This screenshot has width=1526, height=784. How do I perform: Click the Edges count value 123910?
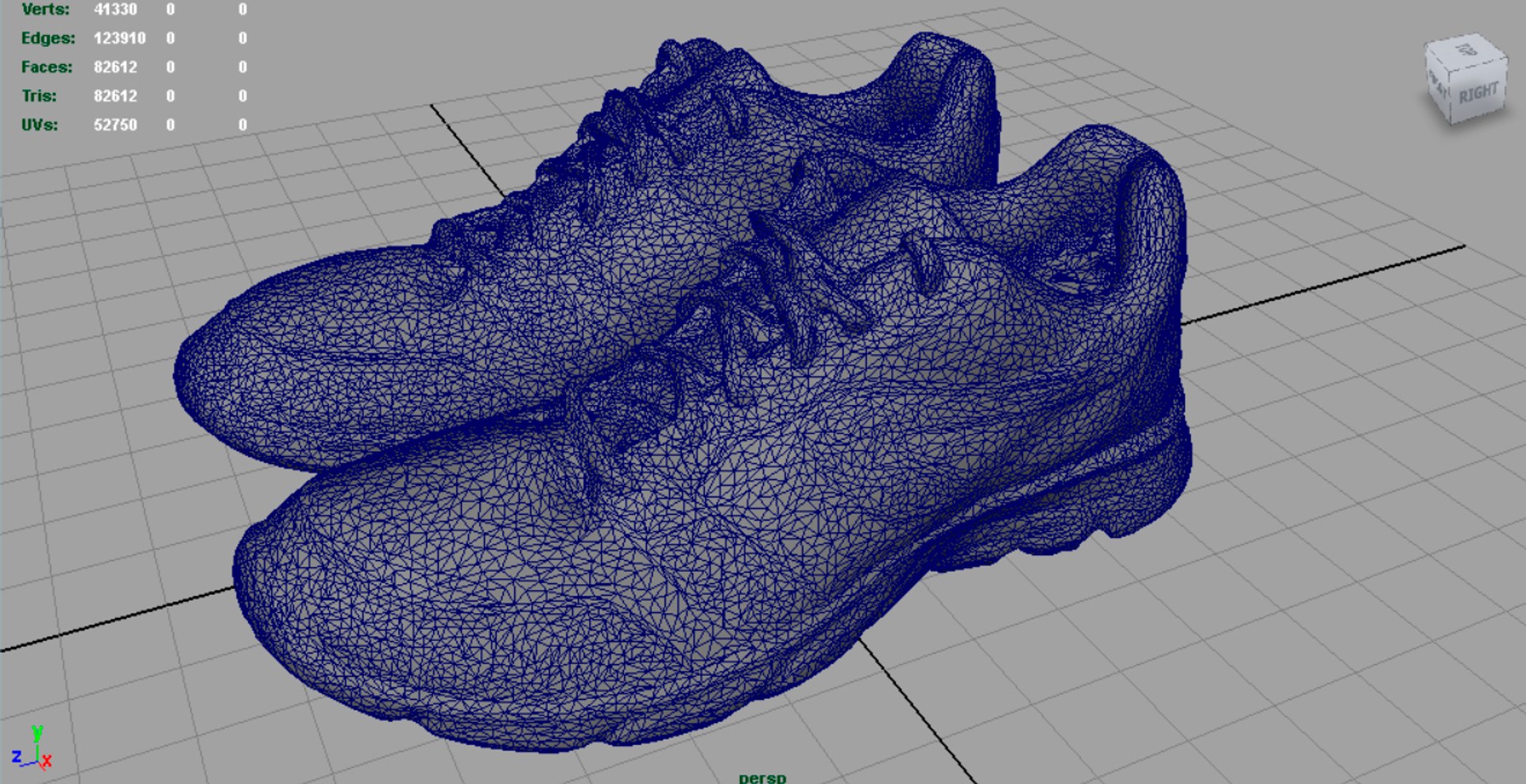(x=120, y=38)
